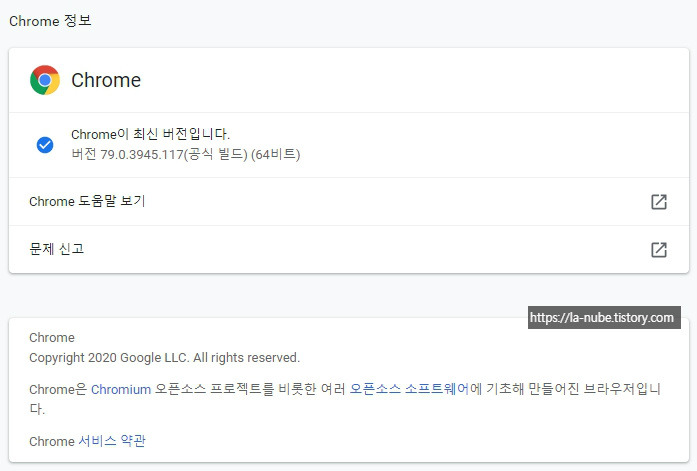The image size is (697, 471).
Task: Click the Chrome logo icon
Action: coord(45,80)
